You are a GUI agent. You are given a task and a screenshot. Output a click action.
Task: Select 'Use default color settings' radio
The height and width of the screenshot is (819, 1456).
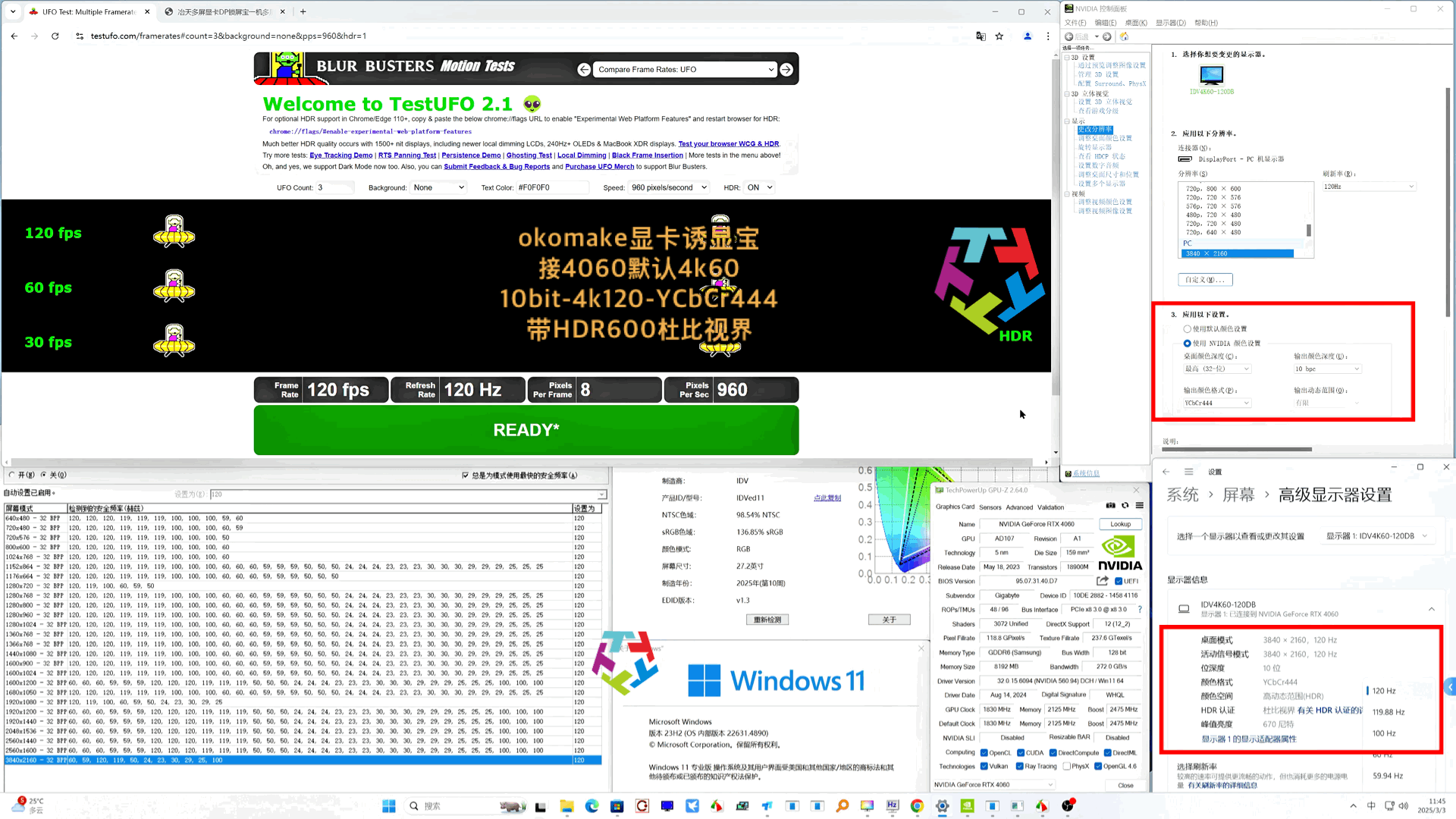(x=1187, y=329)
